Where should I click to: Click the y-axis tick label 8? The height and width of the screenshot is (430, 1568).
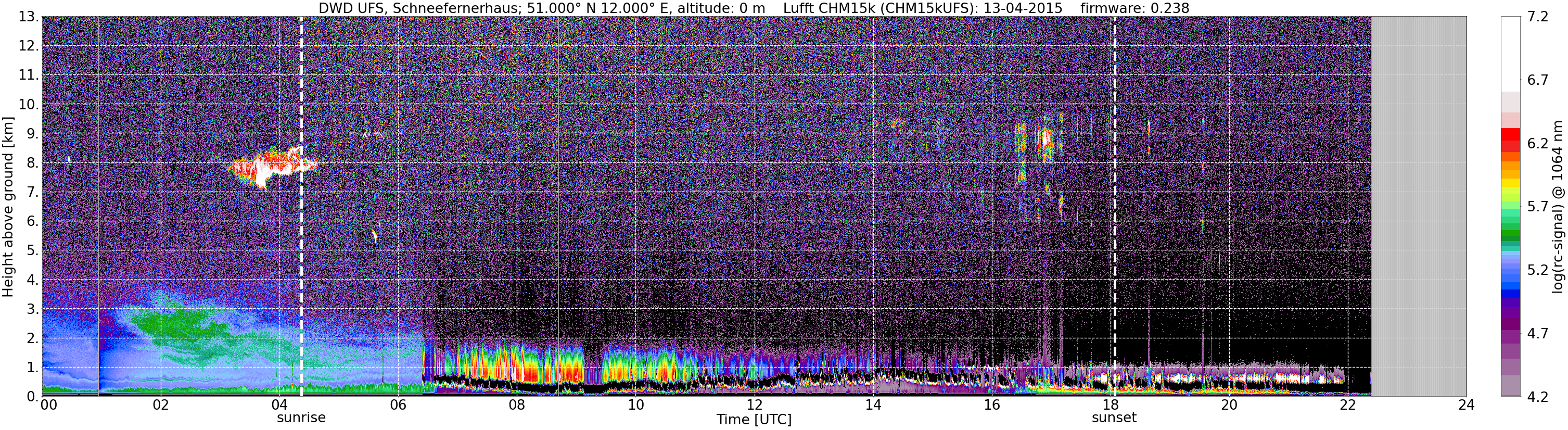(32, 163)
